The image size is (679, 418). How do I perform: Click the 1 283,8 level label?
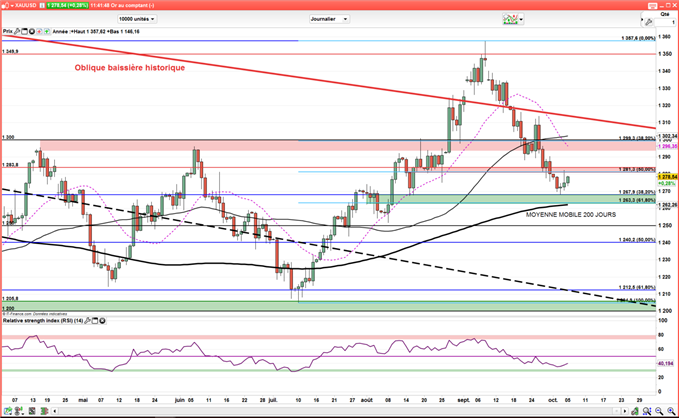[x=10, y=165]
